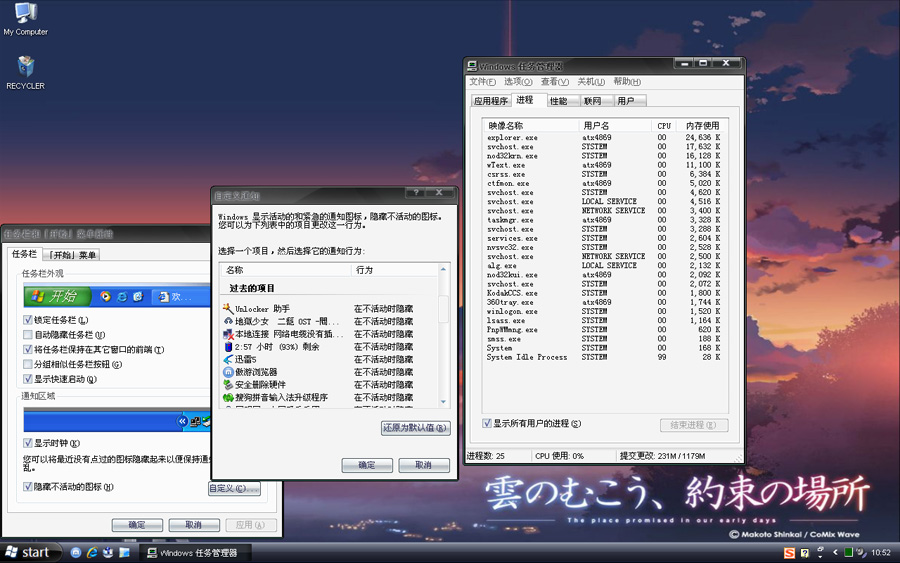Screen dimensions: 900x563
Task: Click the 安全删除硬件 item icon
Action: 228,385
